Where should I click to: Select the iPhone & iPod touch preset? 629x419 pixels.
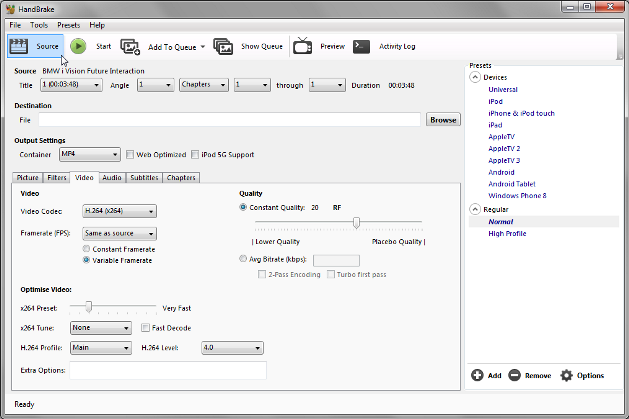click(521, 113)
